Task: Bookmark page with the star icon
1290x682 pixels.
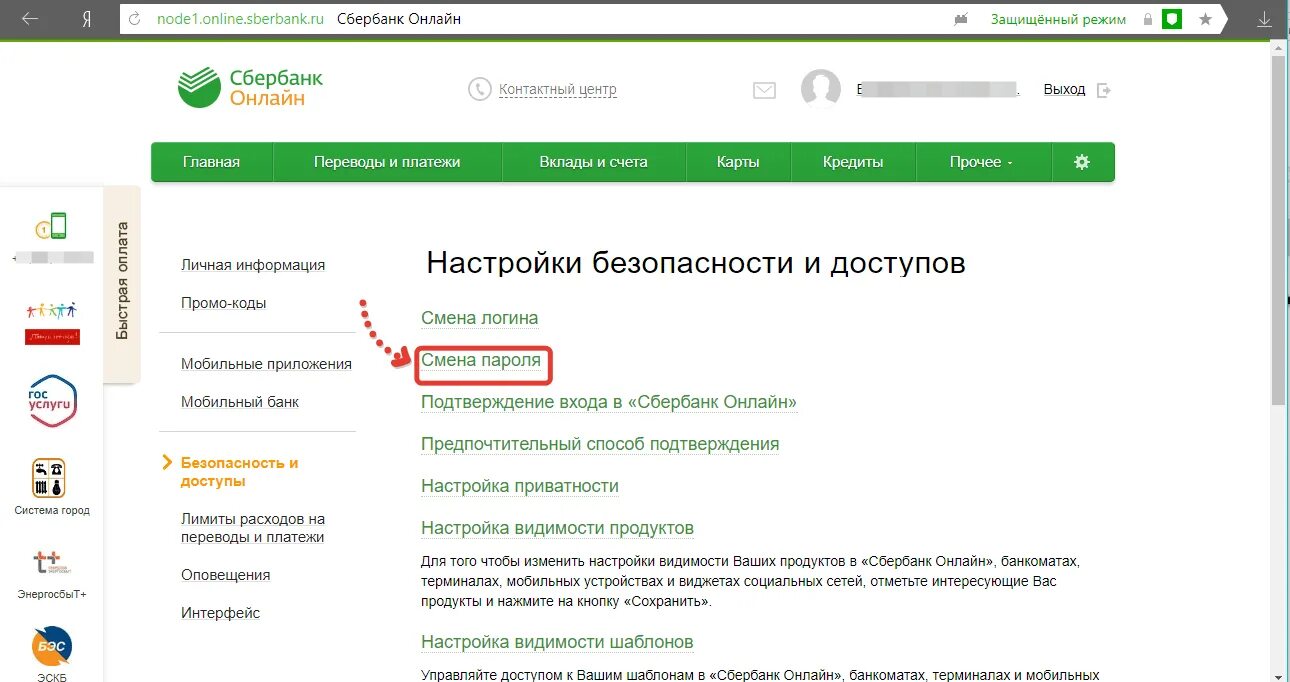Action: click(x=1205, y=19)
